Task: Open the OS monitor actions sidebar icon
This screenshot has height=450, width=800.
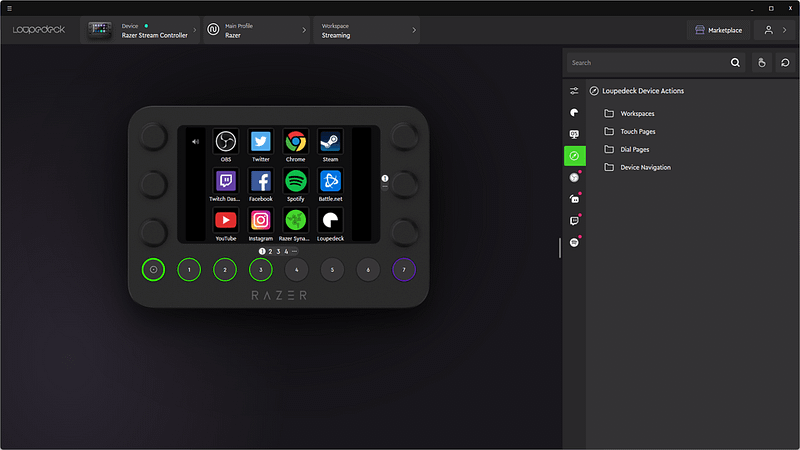Action: pos(574,134)
